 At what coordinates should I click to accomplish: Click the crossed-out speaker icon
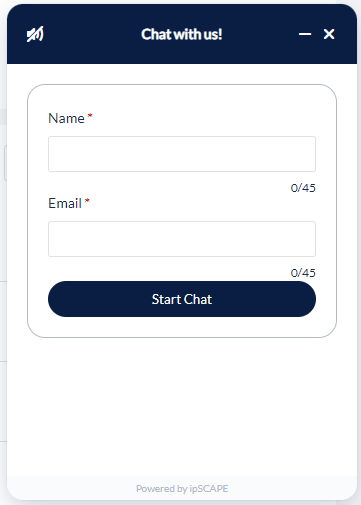click(35, 34)
